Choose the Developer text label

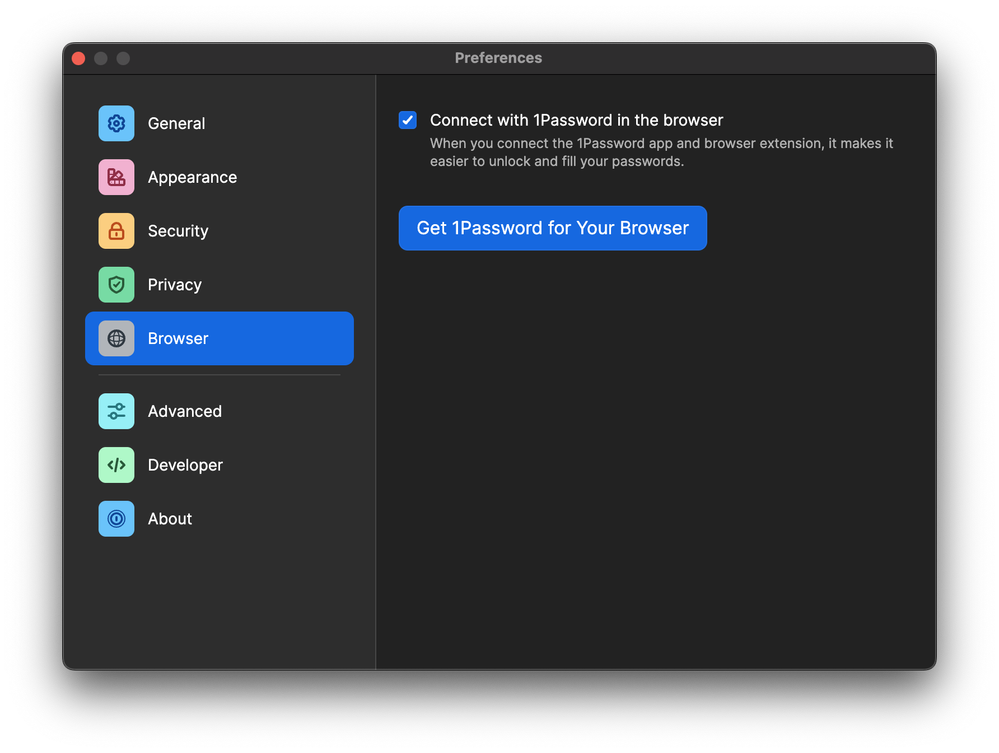[x=185, y=465]
